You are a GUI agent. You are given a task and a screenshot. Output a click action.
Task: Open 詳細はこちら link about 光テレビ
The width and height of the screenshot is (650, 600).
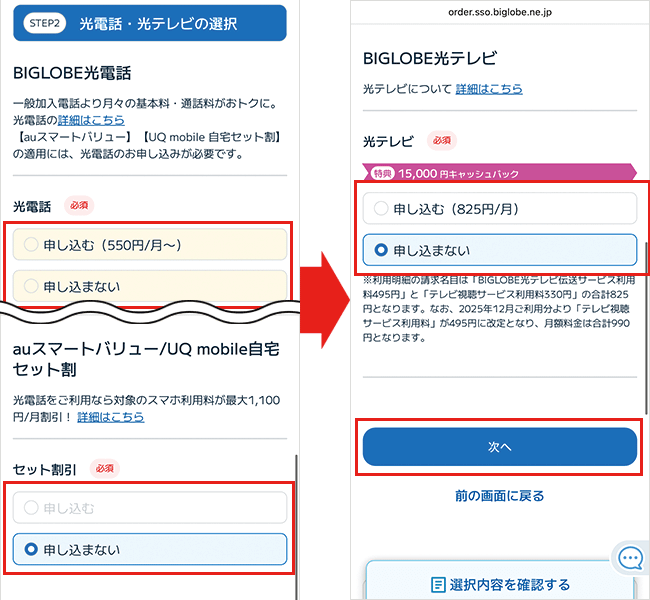pyautogui.click(x=489, y=89)
